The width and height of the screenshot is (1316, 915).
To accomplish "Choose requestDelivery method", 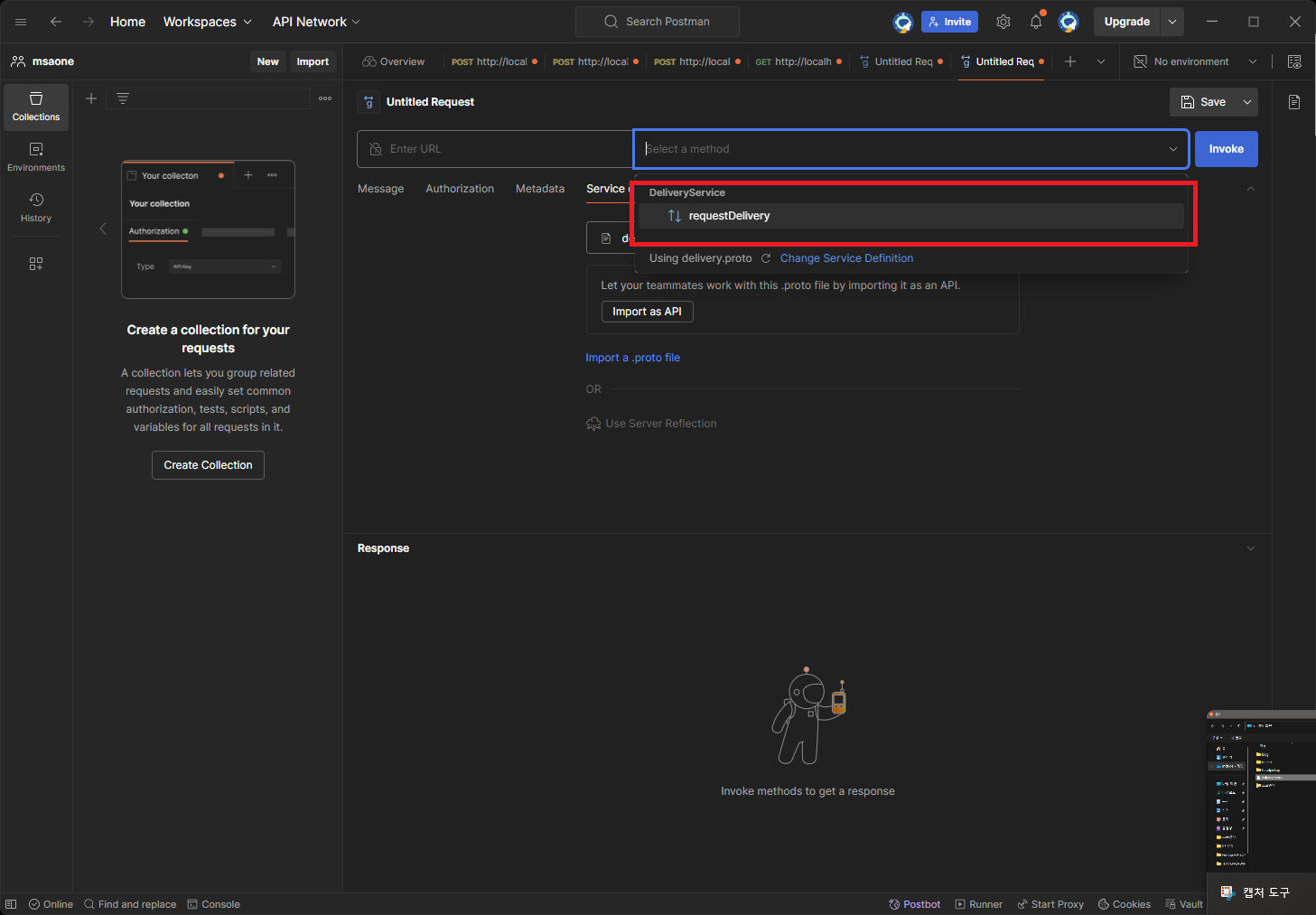I will [911, 216].
